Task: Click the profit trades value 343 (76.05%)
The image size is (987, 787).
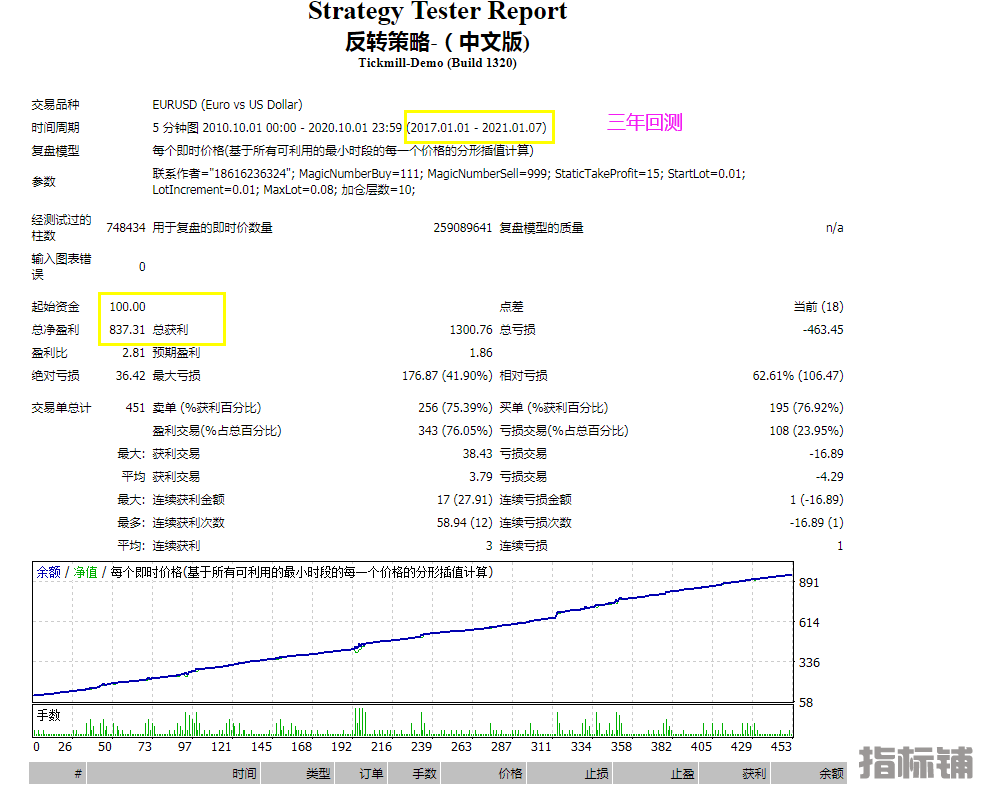Action: [455, 431]
